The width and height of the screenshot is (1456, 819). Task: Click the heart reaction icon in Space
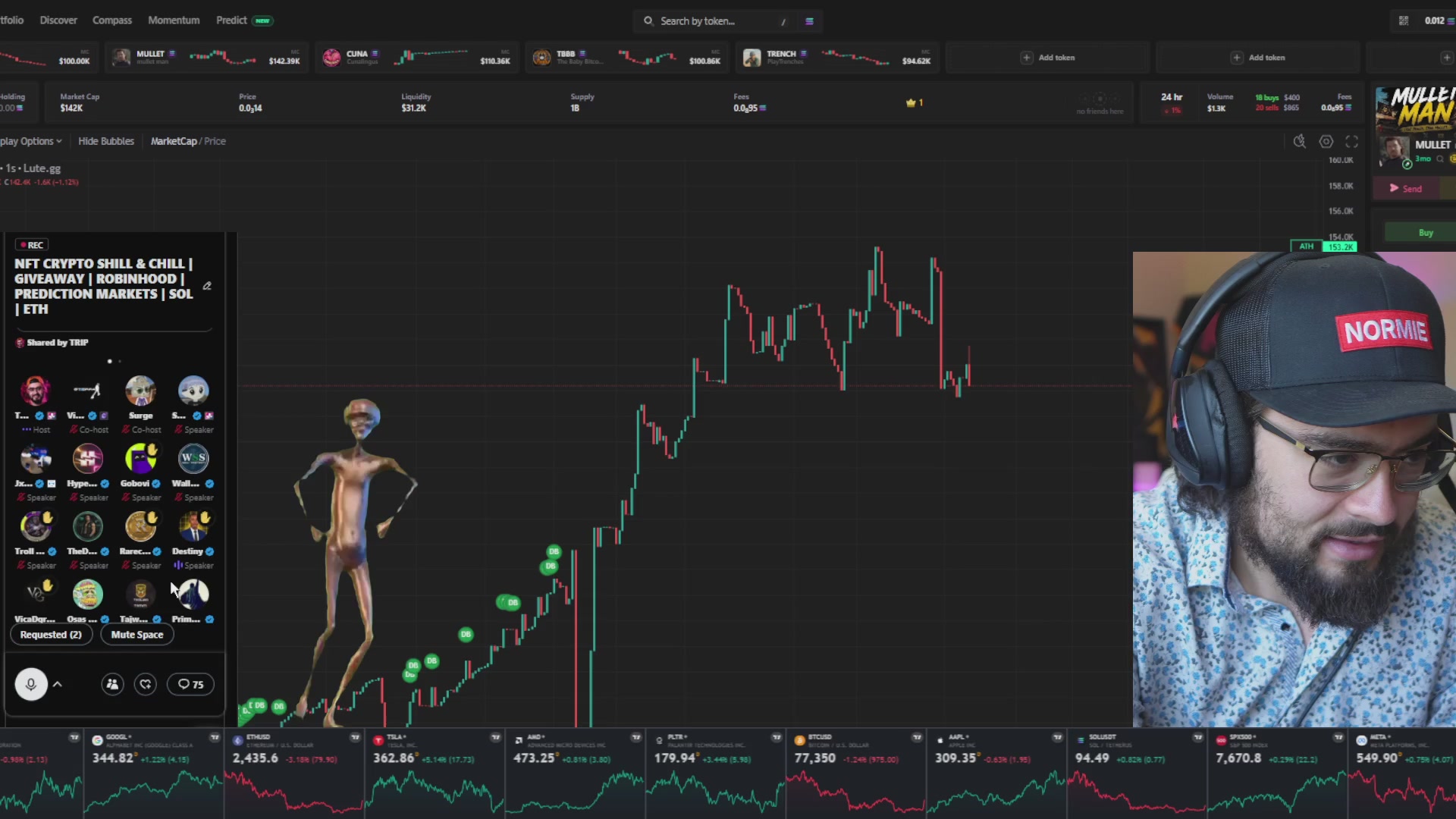(x=146, y=684)
